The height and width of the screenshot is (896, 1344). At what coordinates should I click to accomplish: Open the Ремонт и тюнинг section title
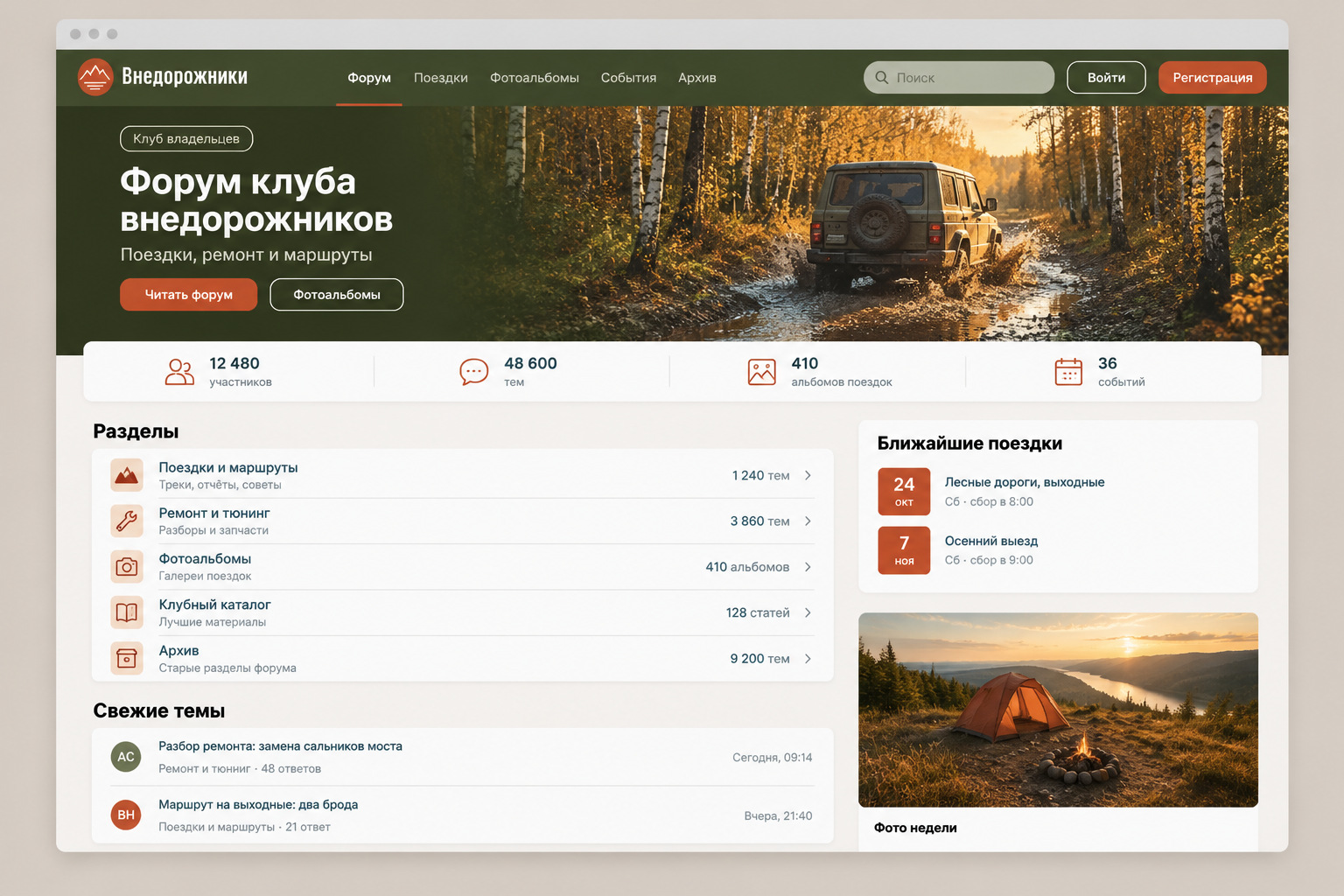coord(214,513)
